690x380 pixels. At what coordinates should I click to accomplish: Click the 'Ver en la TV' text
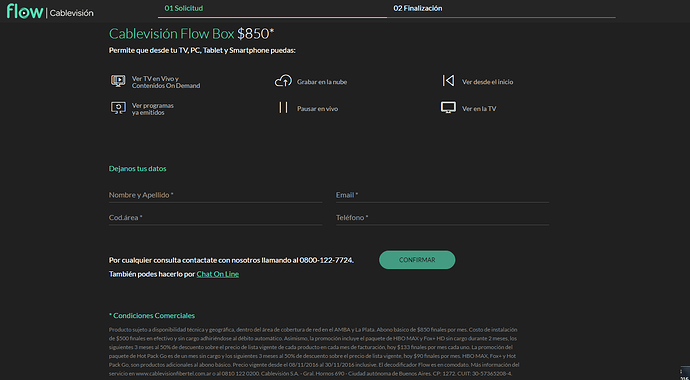click(479, 109)
